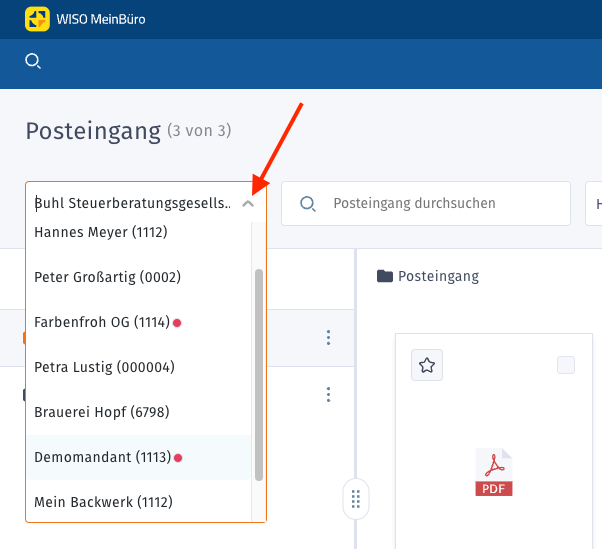Open global search magnifier in blue bar

pos(33,62)
